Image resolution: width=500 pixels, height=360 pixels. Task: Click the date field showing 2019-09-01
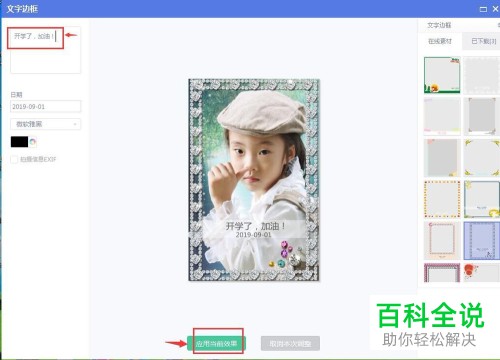(x=45, y=107)
